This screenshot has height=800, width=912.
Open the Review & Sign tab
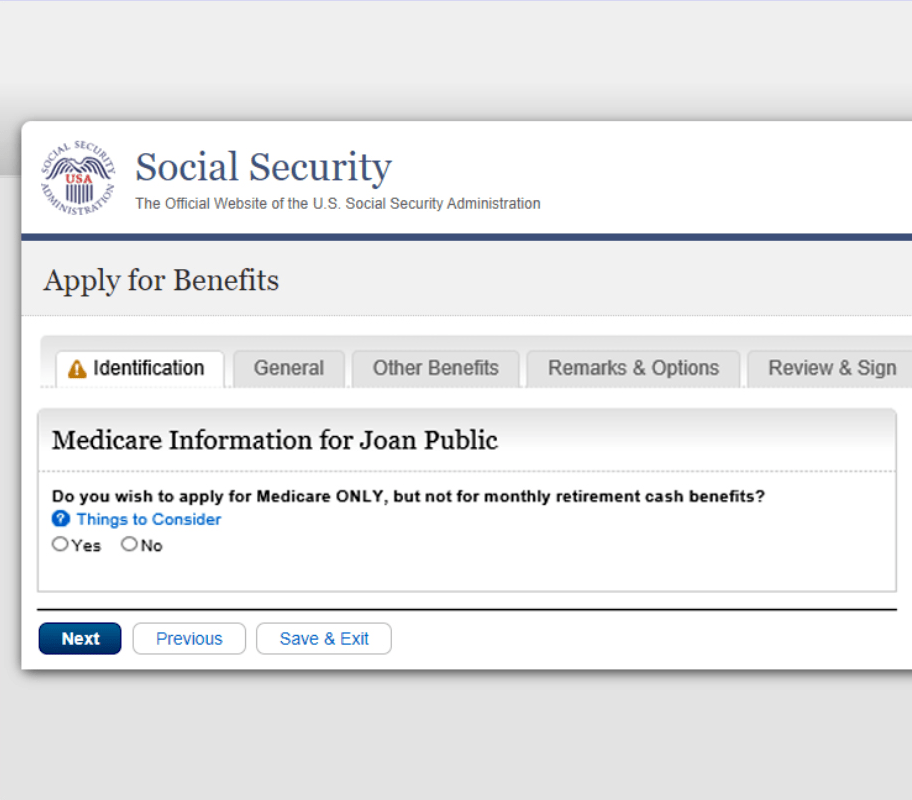coord(831,368)
